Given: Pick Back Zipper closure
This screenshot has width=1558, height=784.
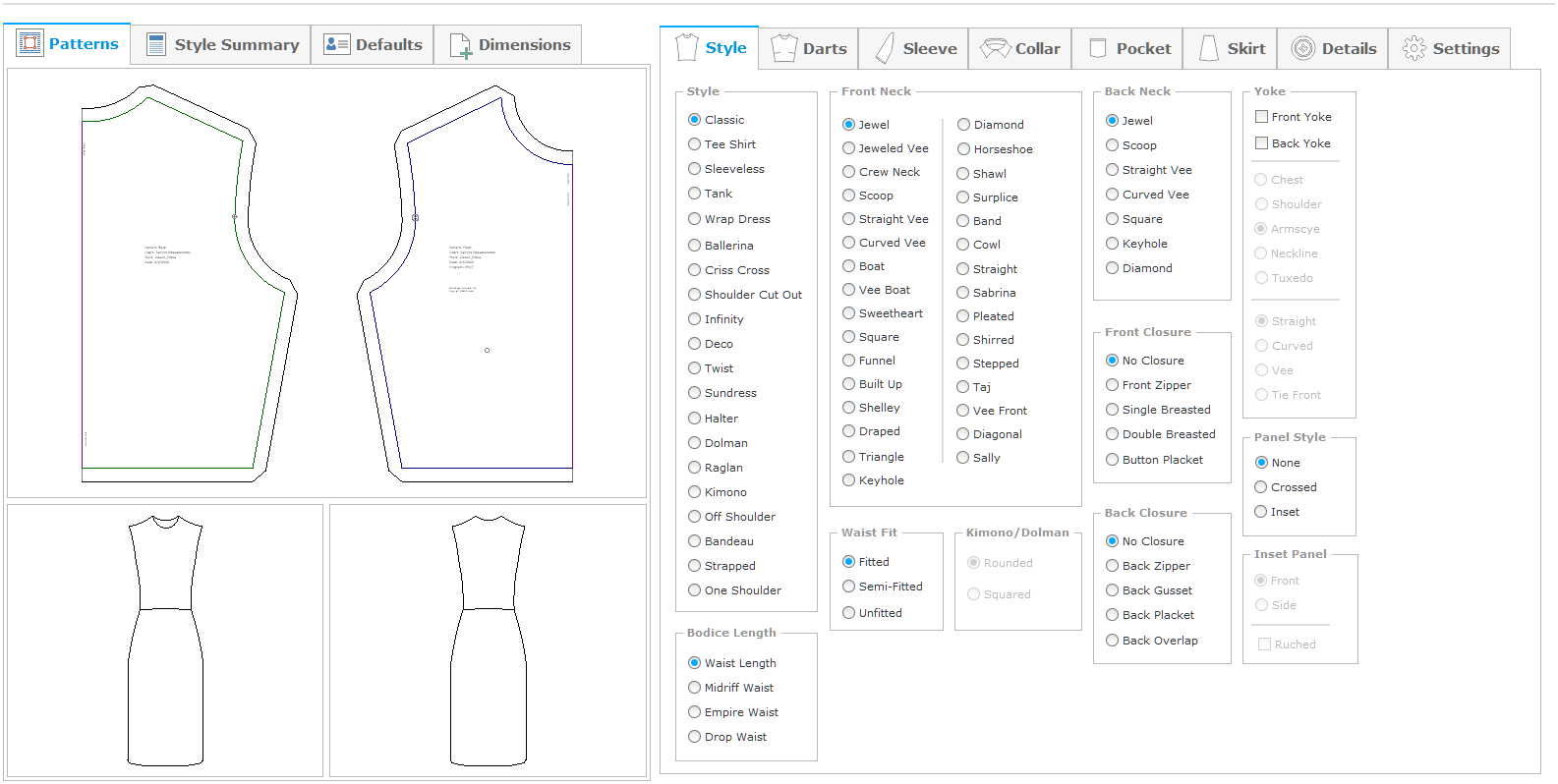Looking at the screenshot, I should point(1112,566).
